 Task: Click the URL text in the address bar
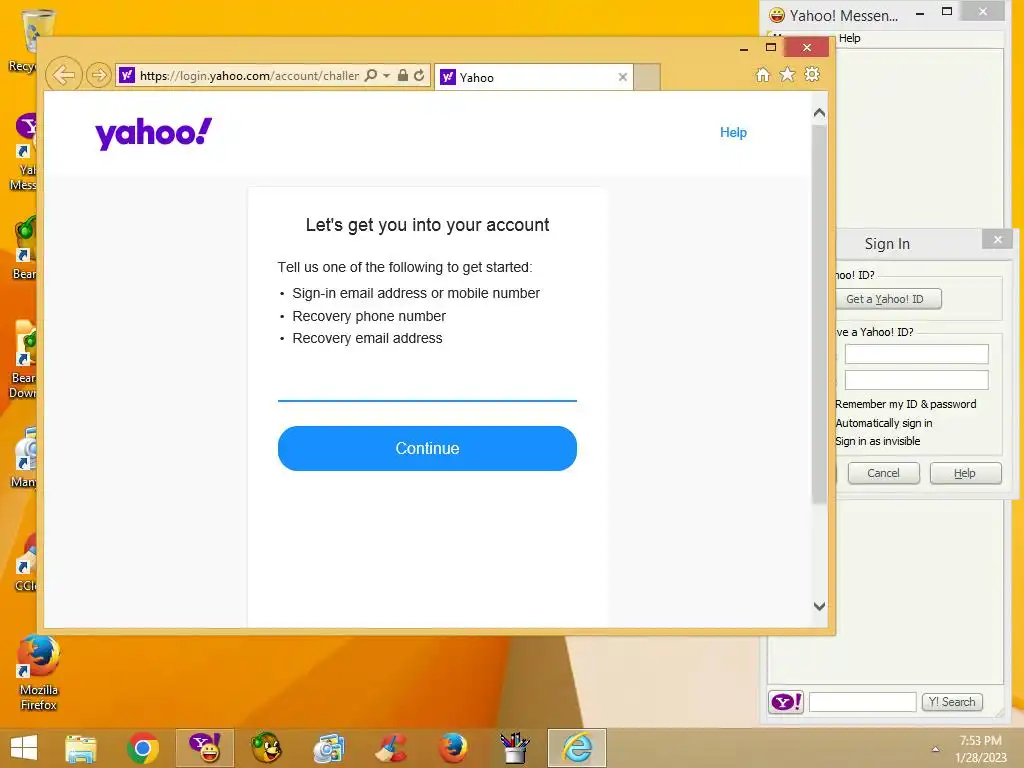pos(249,76)
